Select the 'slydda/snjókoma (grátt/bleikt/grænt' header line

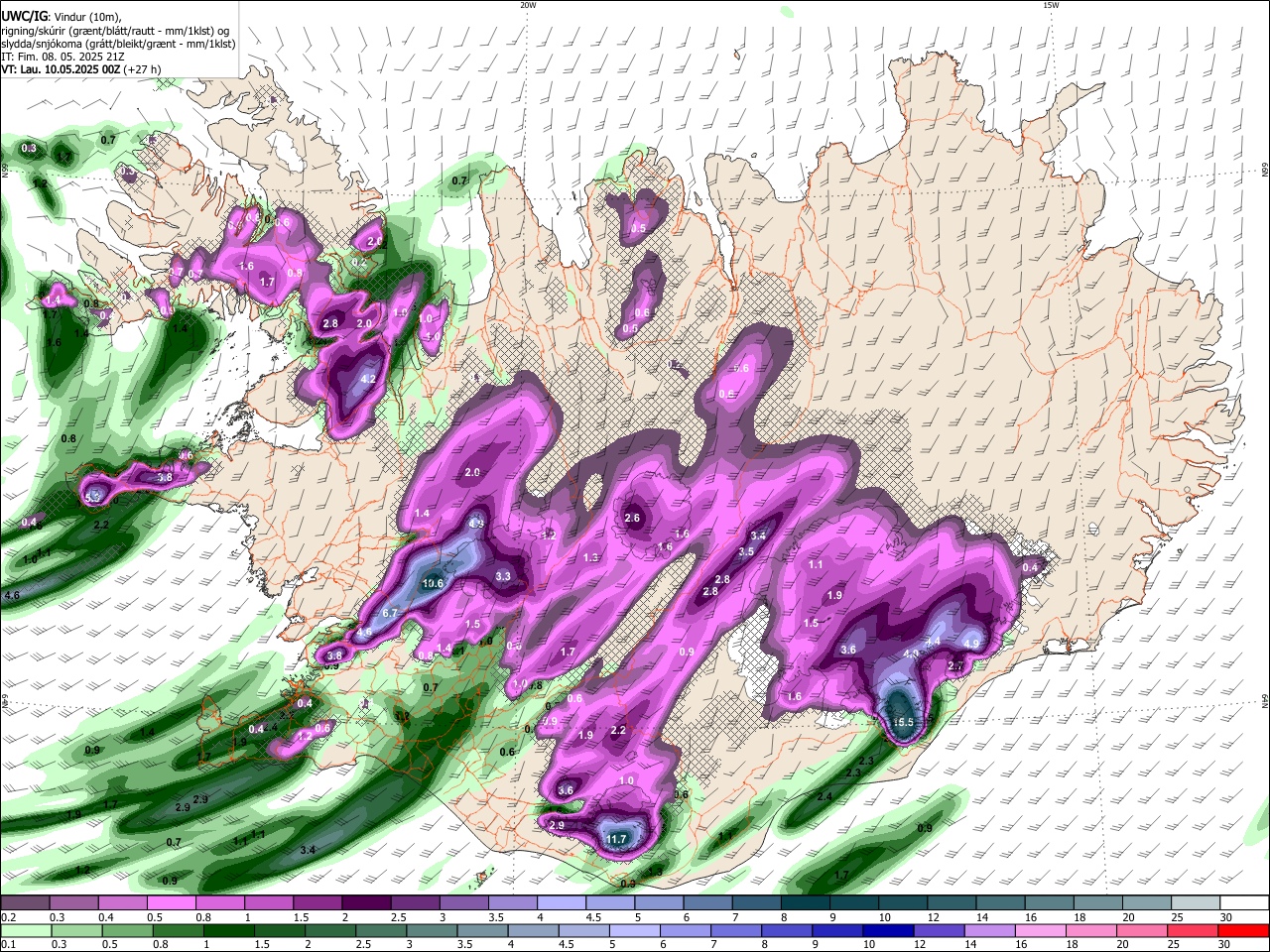[x=118, y=44]
